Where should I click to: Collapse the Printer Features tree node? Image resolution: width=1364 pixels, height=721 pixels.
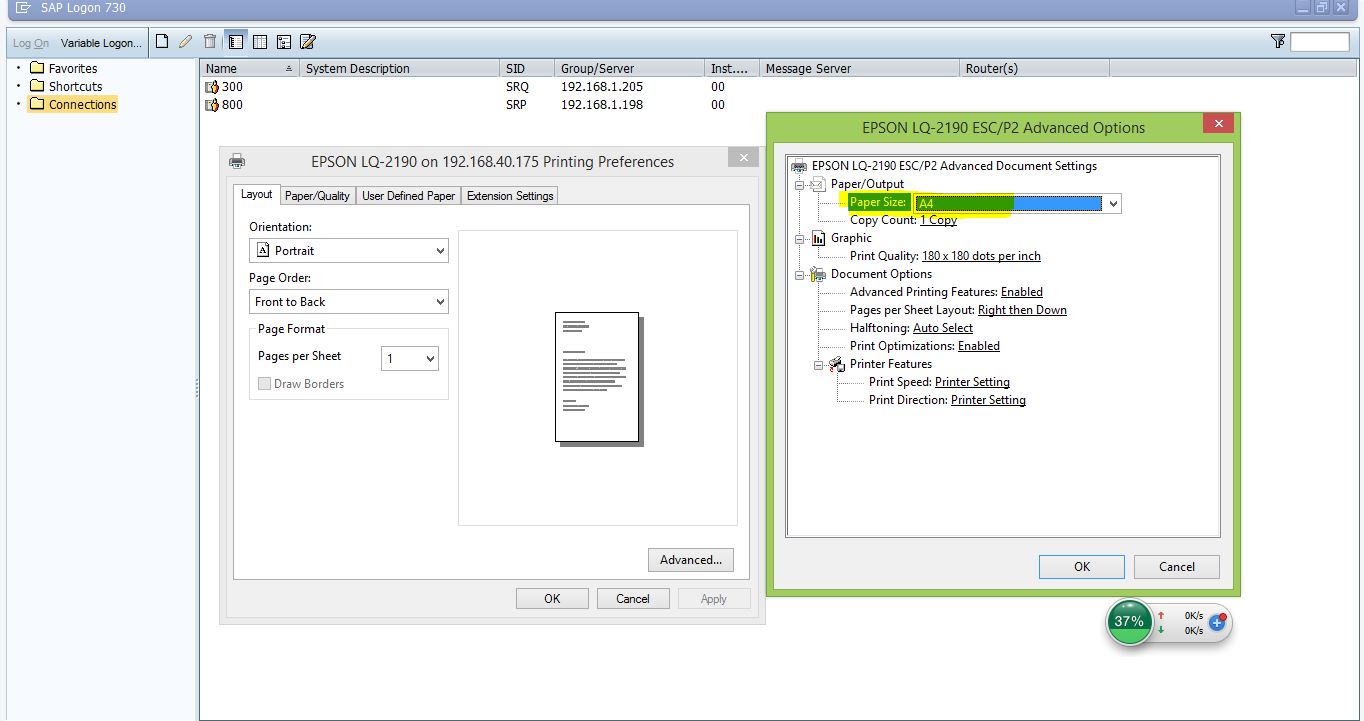pos(818,365)
